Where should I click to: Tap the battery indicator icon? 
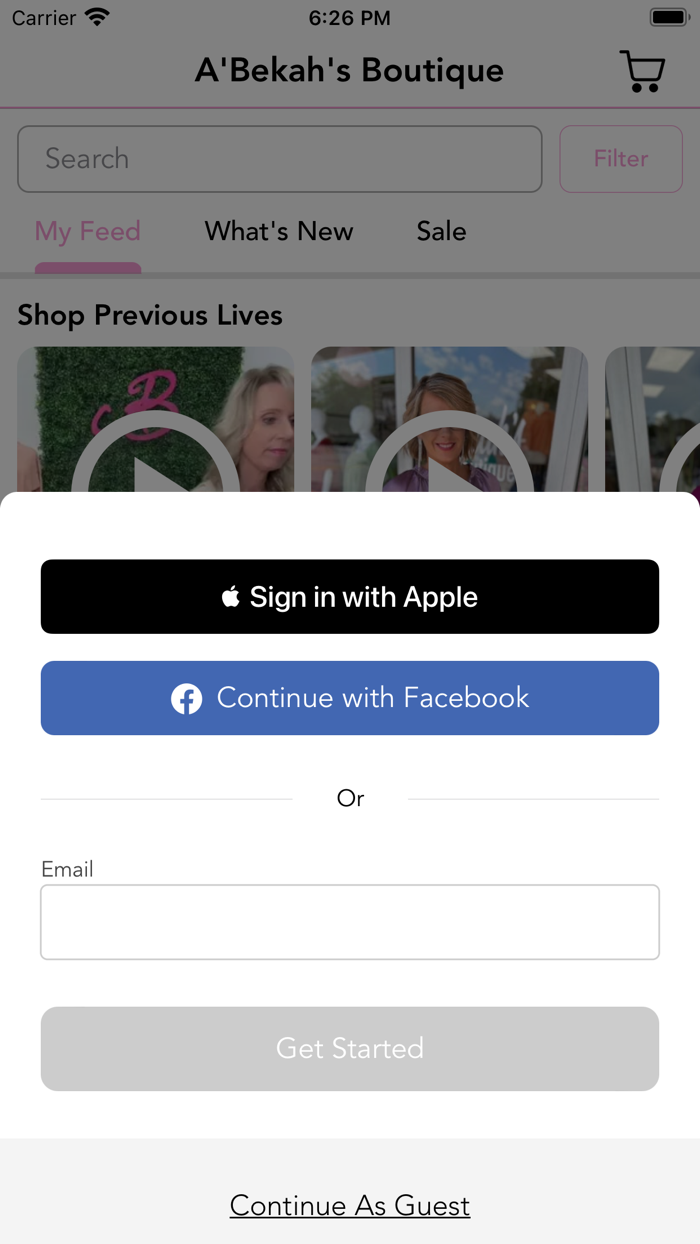coord(669,18)
